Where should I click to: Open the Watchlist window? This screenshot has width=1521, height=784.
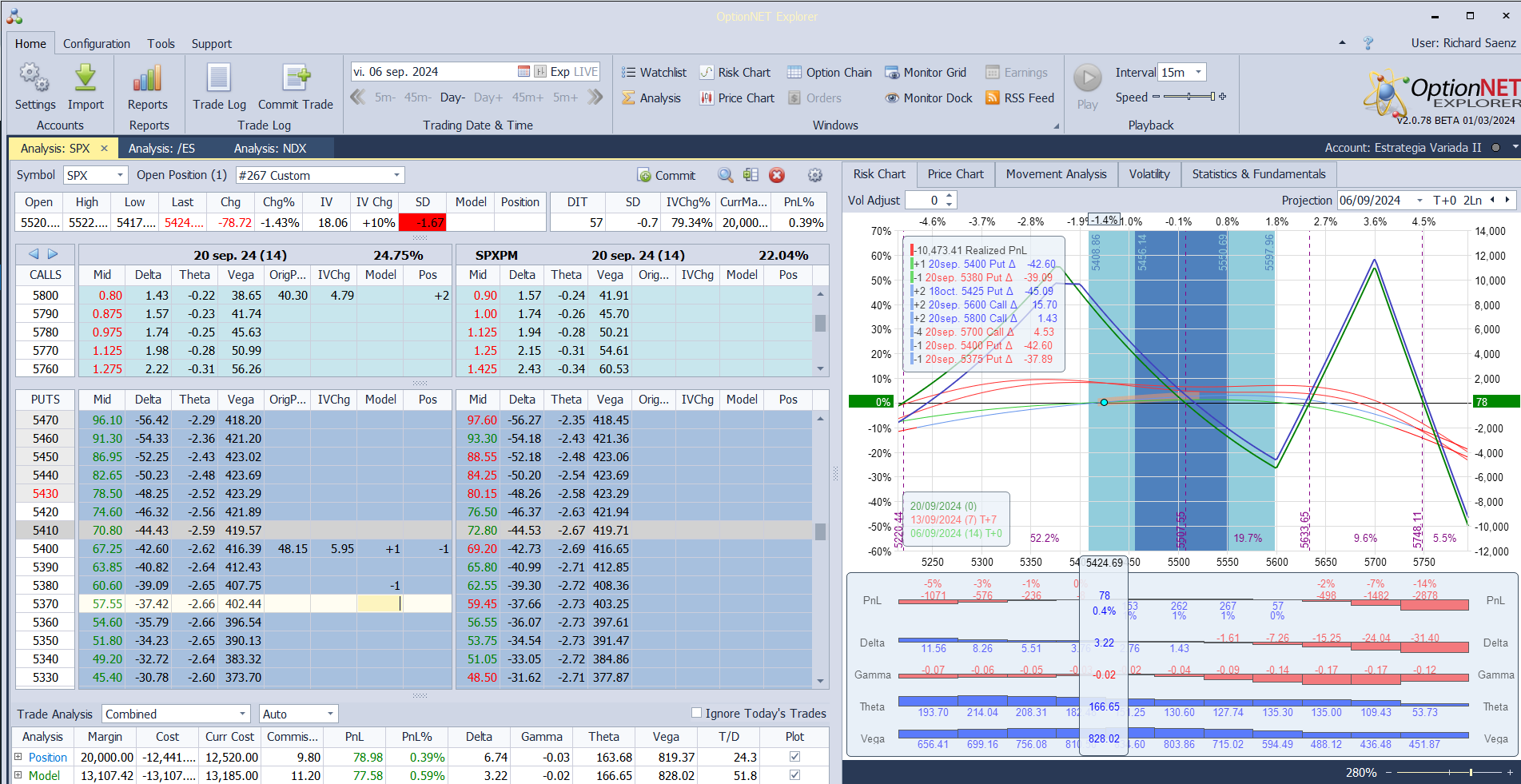[655, 73]
